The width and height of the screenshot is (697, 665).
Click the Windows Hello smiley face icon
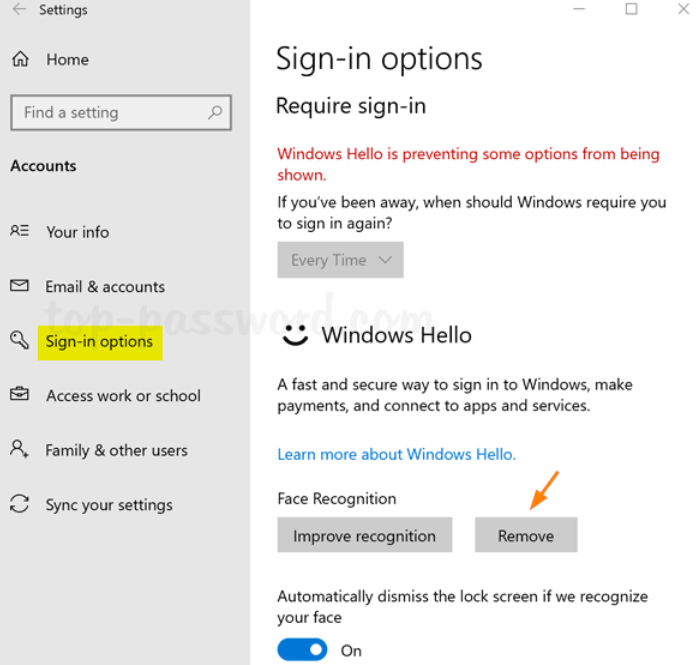(x=295, y=335)
